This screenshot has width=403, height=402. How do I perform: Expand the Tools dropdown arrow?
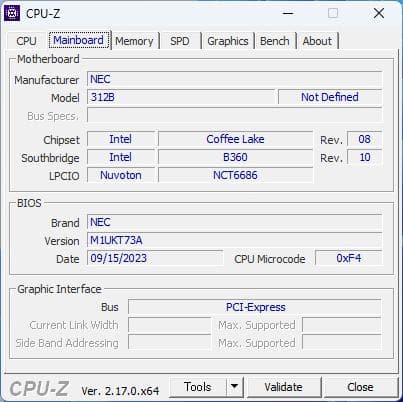235,387
